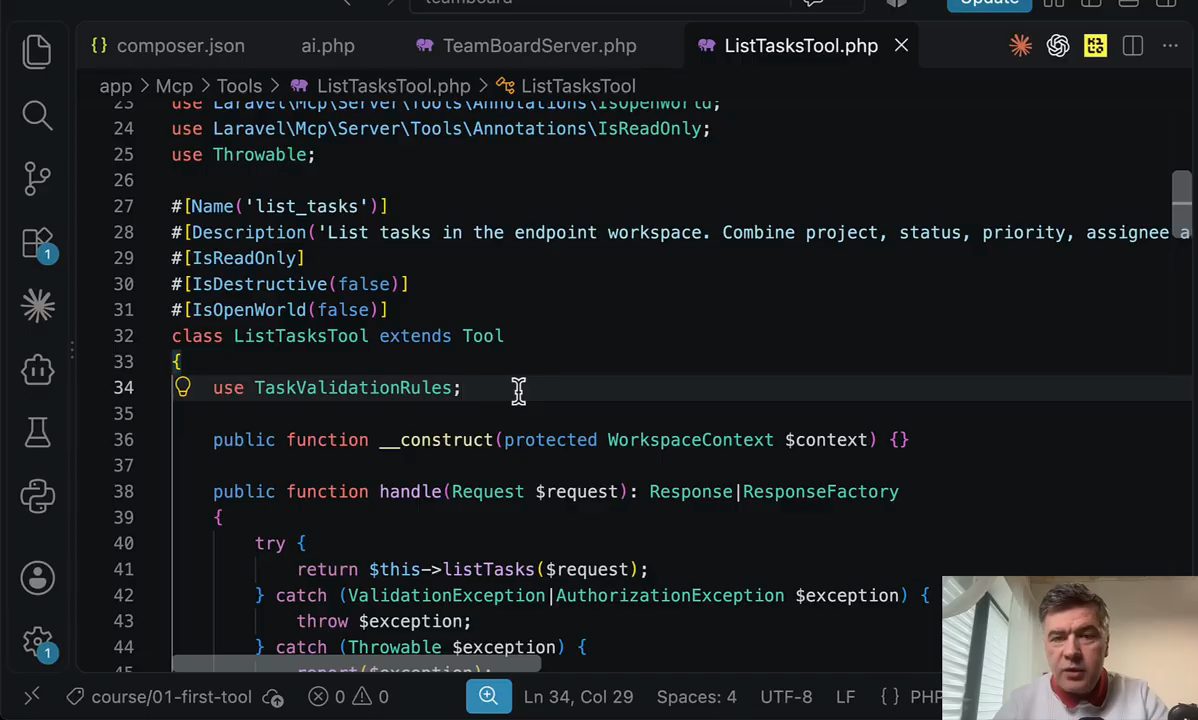Open the Explorer view in activity bar
Viewport: 1198px width, 720px height.
(x=37, y=52)
